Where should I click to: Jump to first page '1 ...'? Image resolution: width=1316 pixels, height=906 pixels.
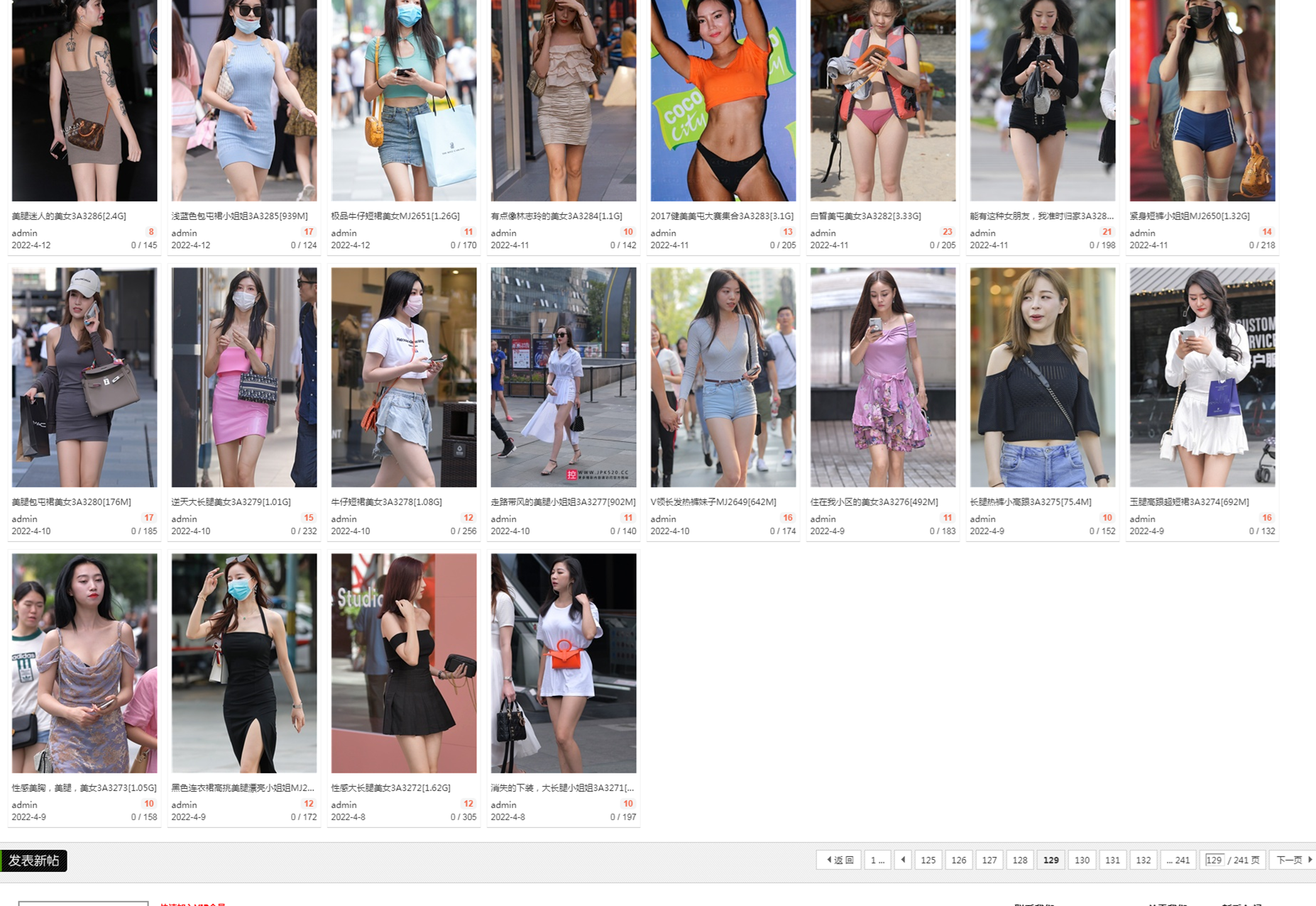click(x=877, y=860)
